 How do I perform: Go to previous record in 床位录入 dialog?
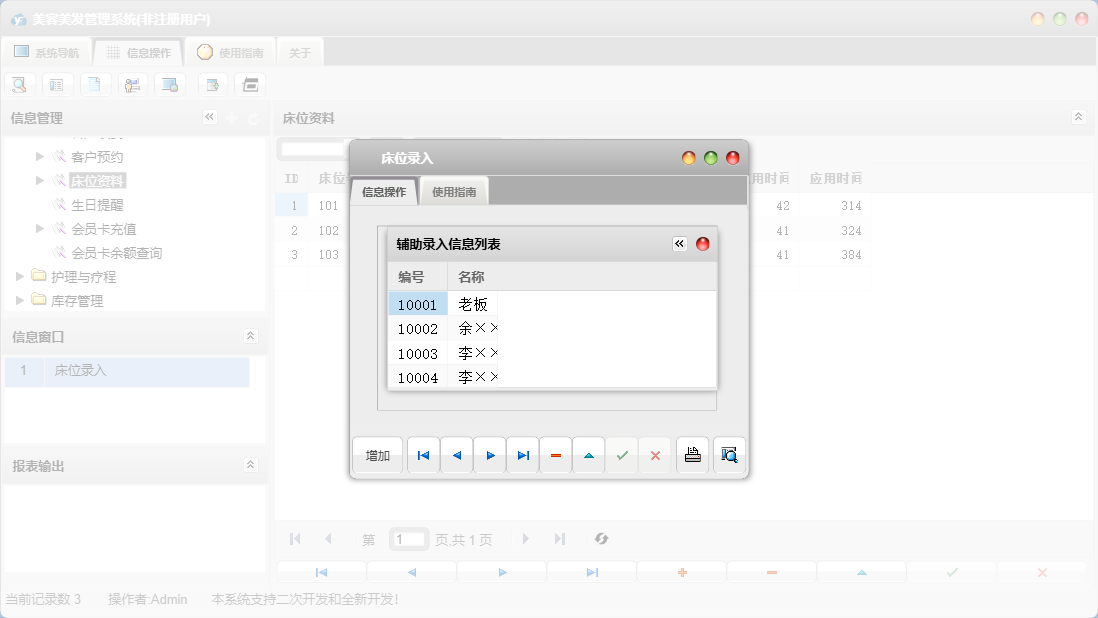(x=457, y=456)
